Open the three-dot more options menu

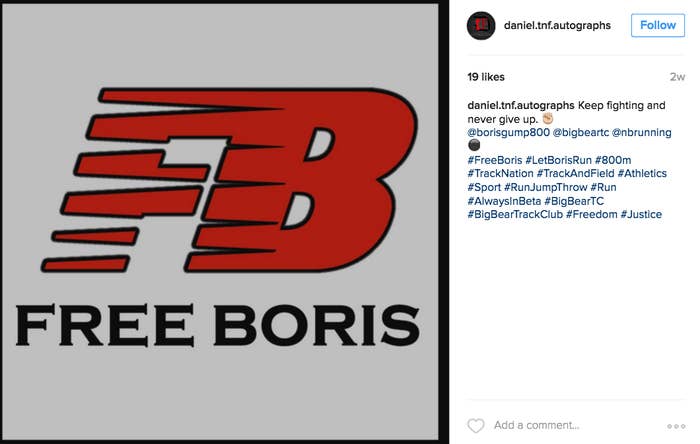point(676,426)
